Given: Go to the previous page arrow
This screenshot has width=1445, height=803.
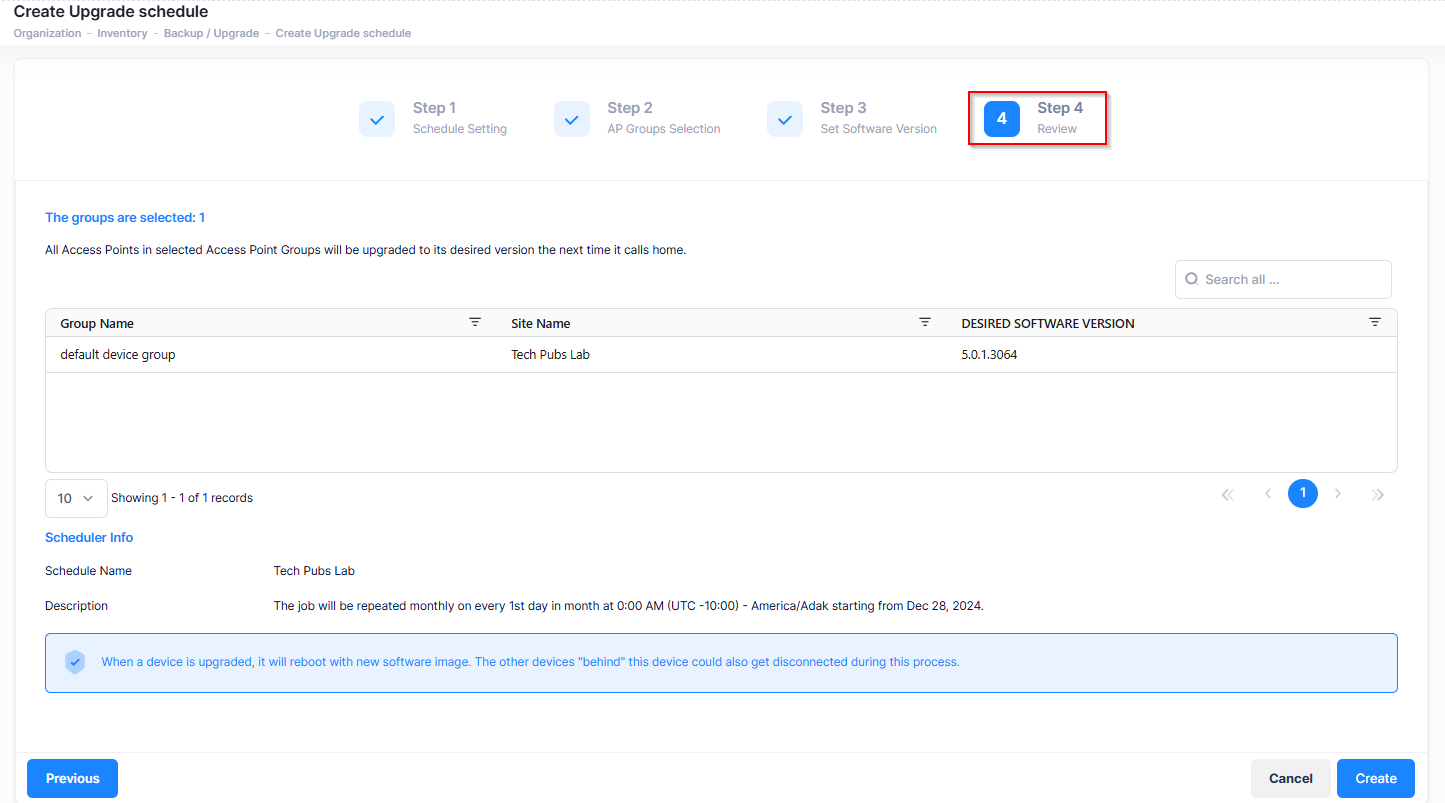Looking at the screenshot, I should click(1268, 494).
